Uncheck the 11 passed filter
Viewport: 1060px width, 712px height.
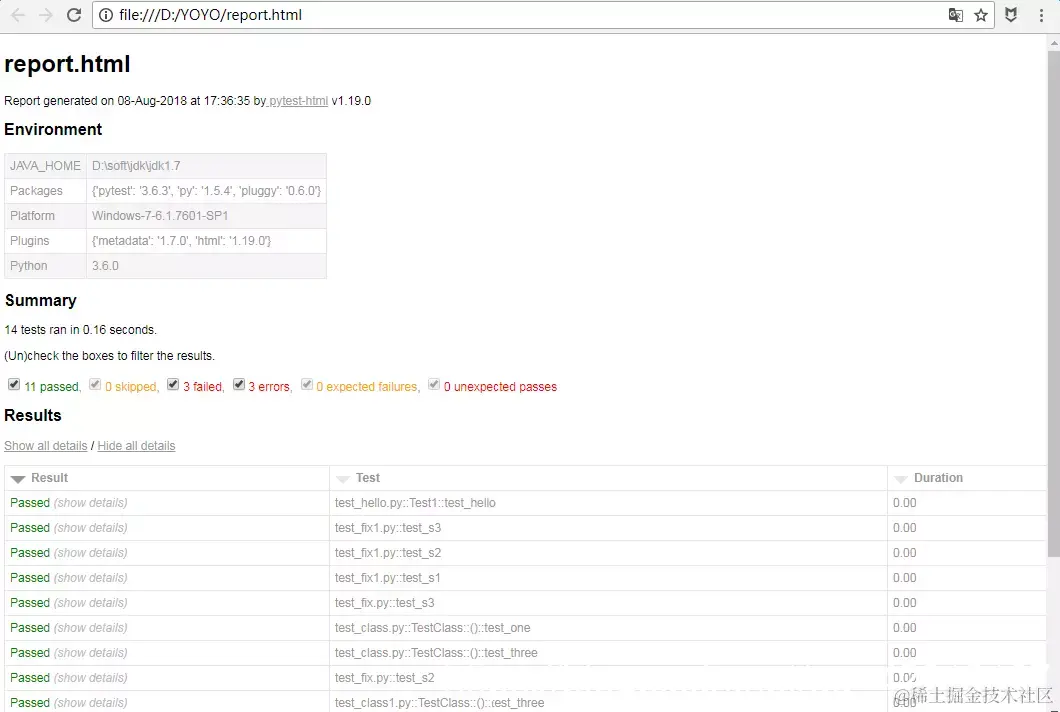[x=14, y=385]
